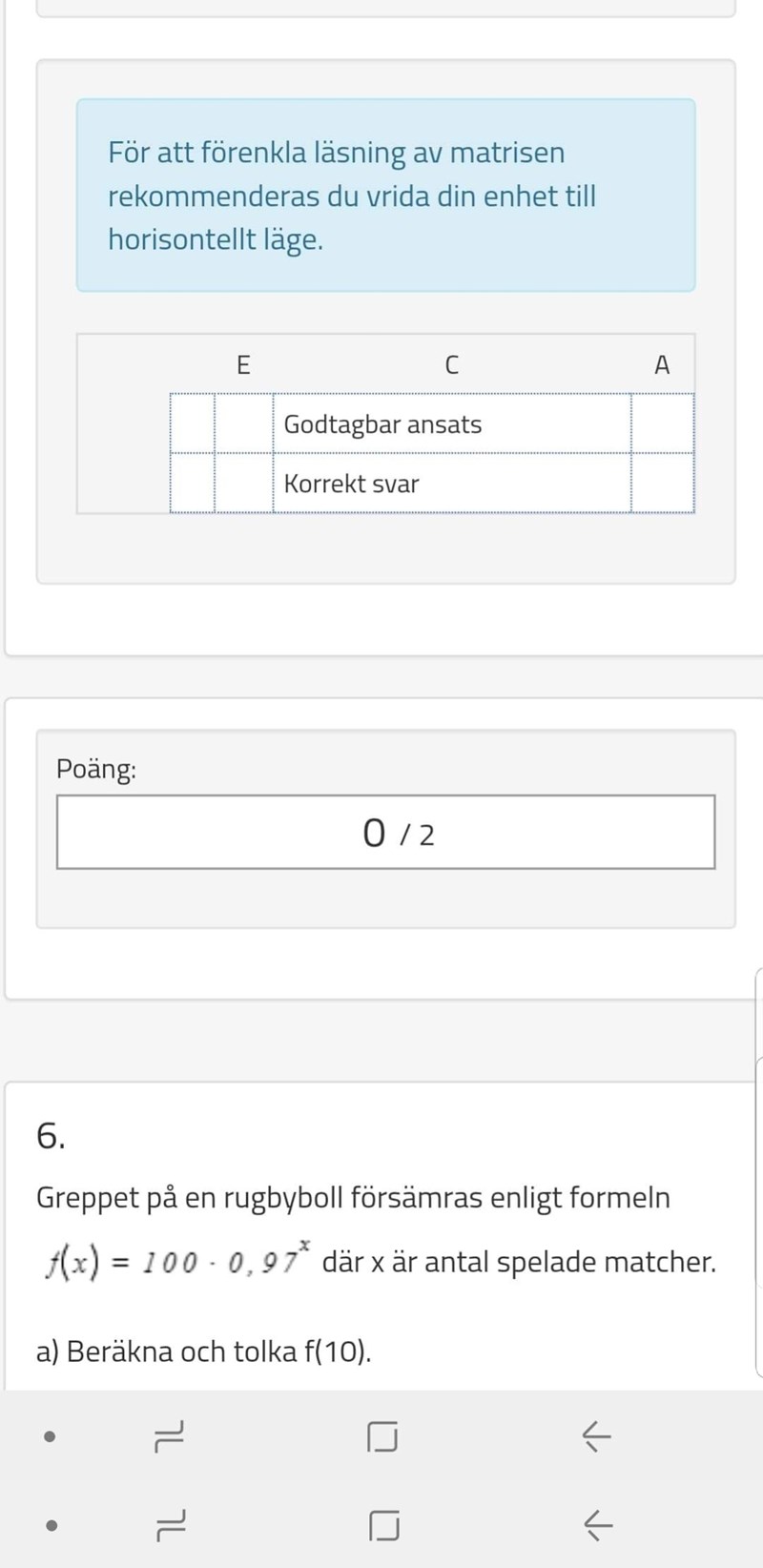
Task: Tap the back arrow in the upper navigation row
Action: pos(596,1434)
